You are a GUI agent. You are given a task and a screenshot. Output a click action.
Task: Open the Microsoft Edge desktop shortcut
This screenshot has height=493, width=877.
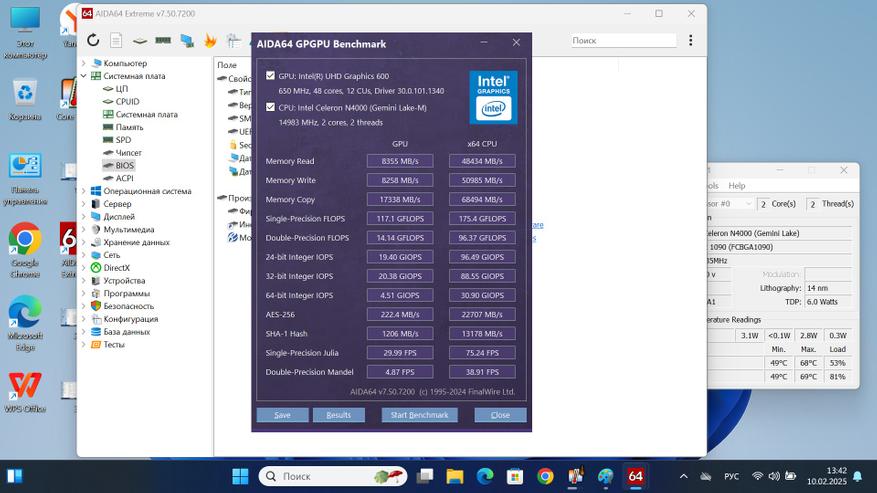click(25, 323)
